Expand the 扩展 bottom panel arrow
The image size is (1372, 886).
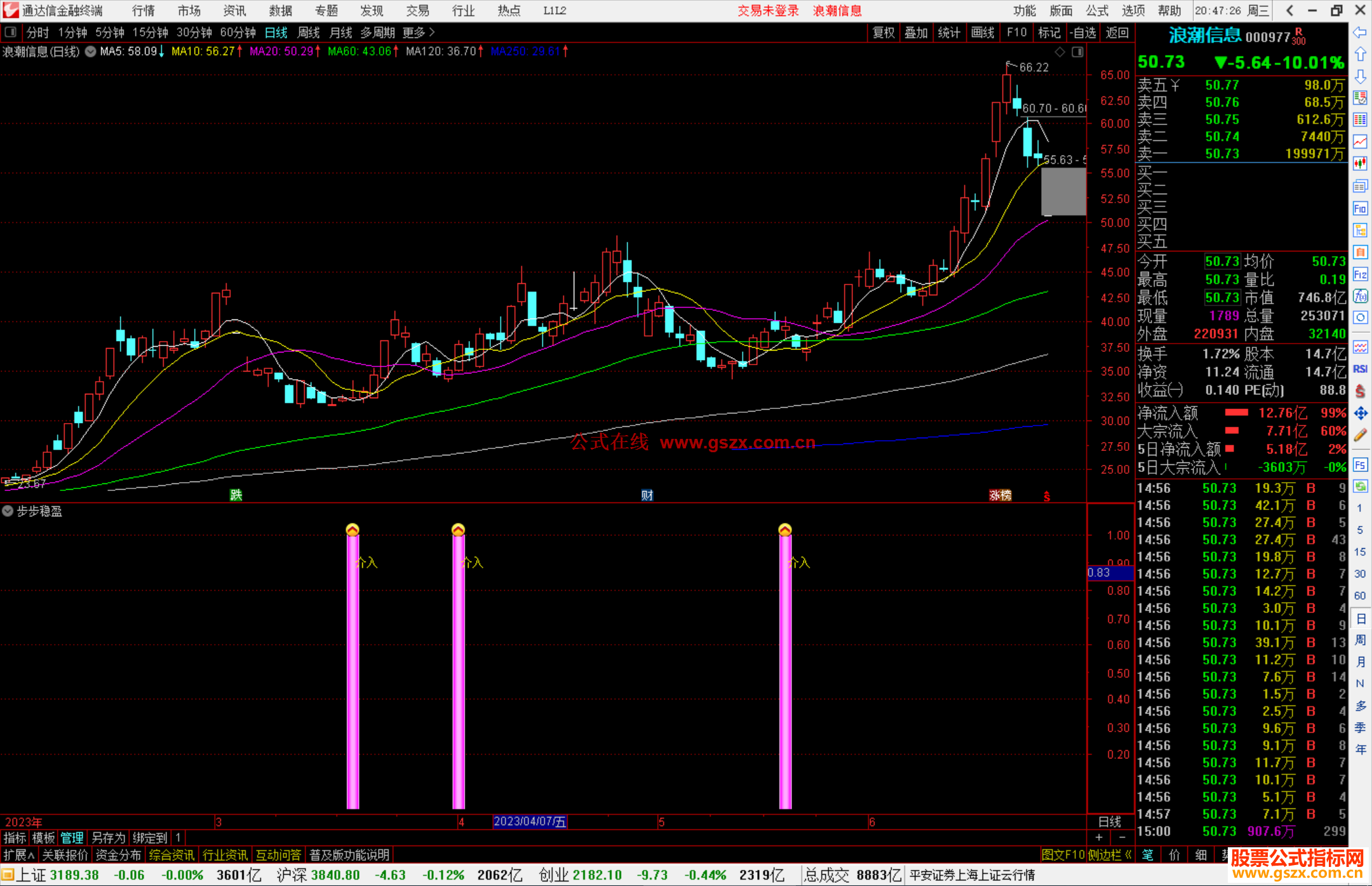tap(19, 855)
